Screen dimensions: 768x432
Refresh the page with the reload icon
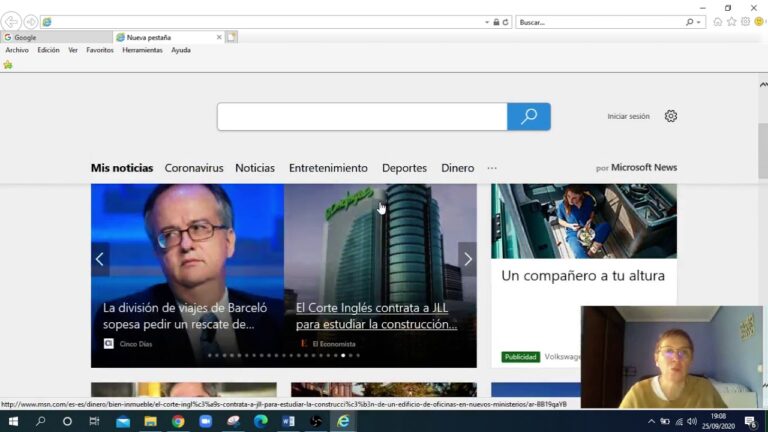point(505,22)
